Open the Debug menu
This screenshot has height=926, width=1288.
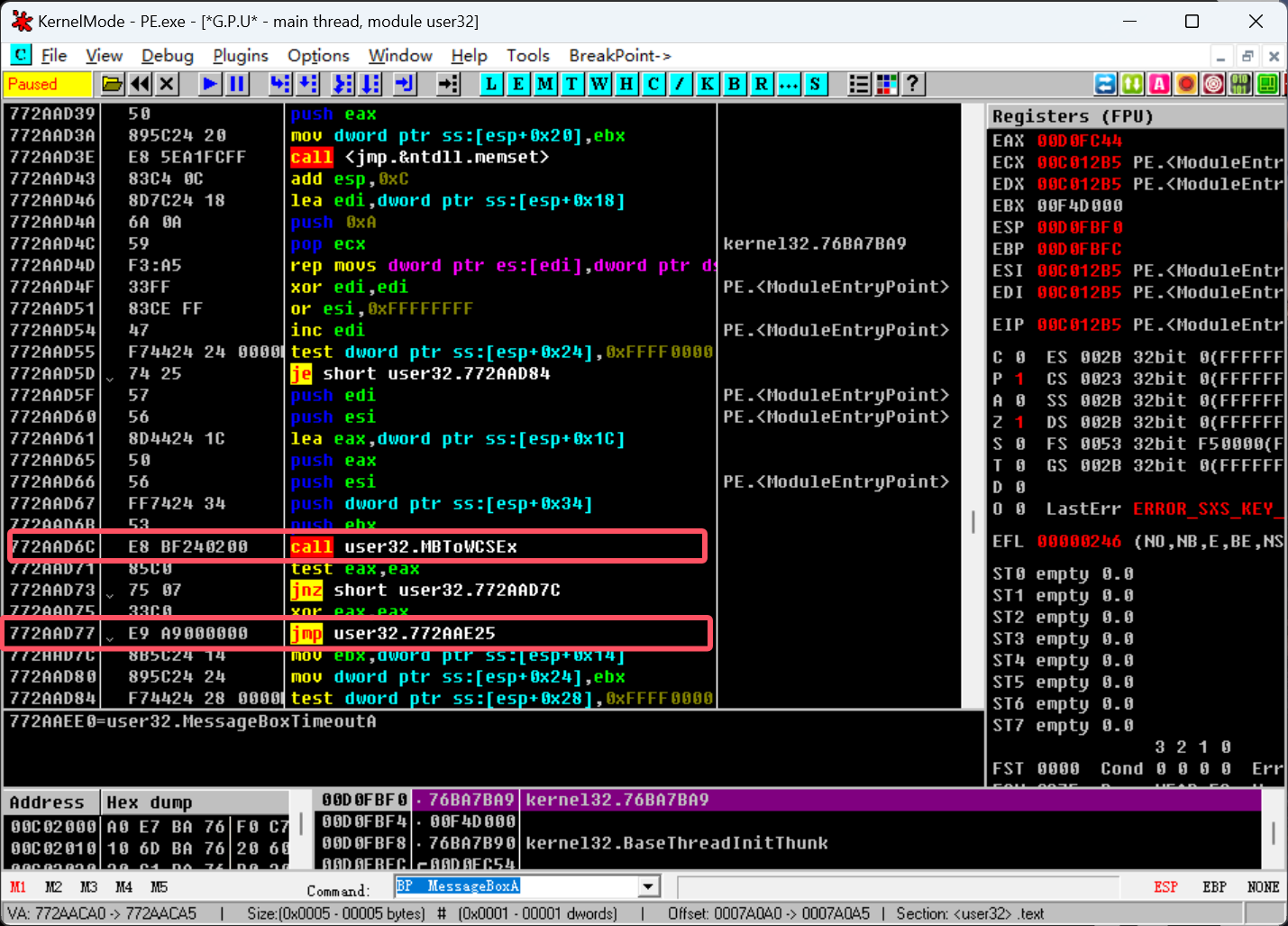tap(168, 55)
